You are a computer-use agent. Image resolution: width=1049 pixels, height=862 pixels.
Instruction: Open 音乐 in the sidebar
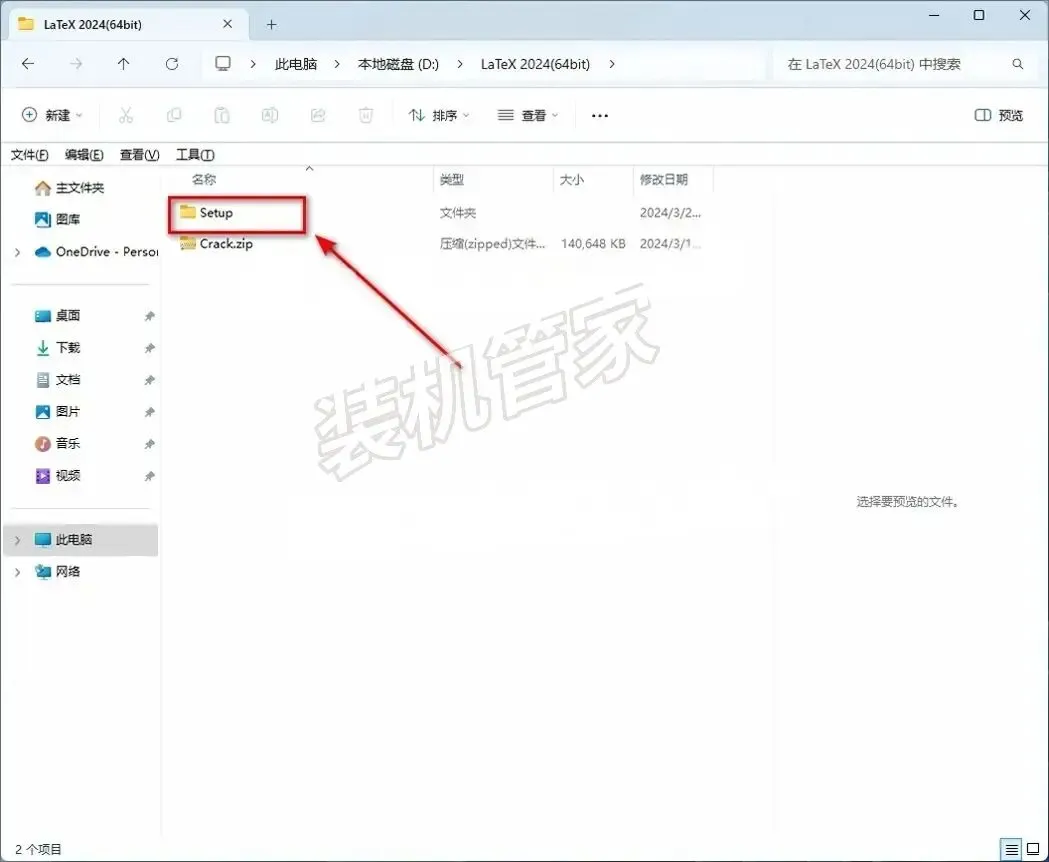coord(58,443)
